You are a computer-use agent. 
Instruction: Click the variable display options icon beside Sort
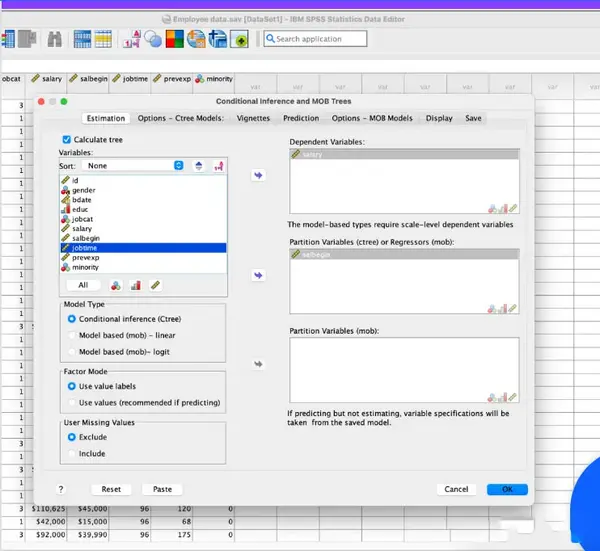[218, 166]
